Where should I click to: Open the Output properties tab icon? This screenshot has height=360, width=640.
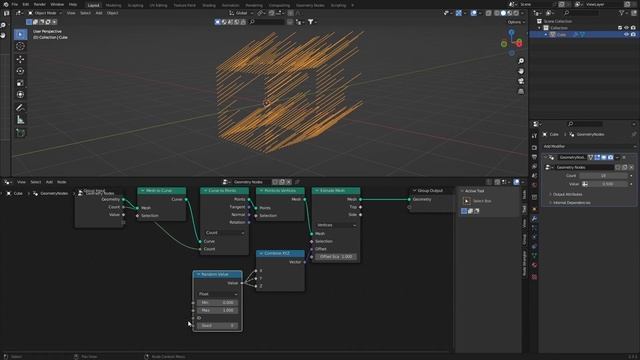(x=534, y=157)
